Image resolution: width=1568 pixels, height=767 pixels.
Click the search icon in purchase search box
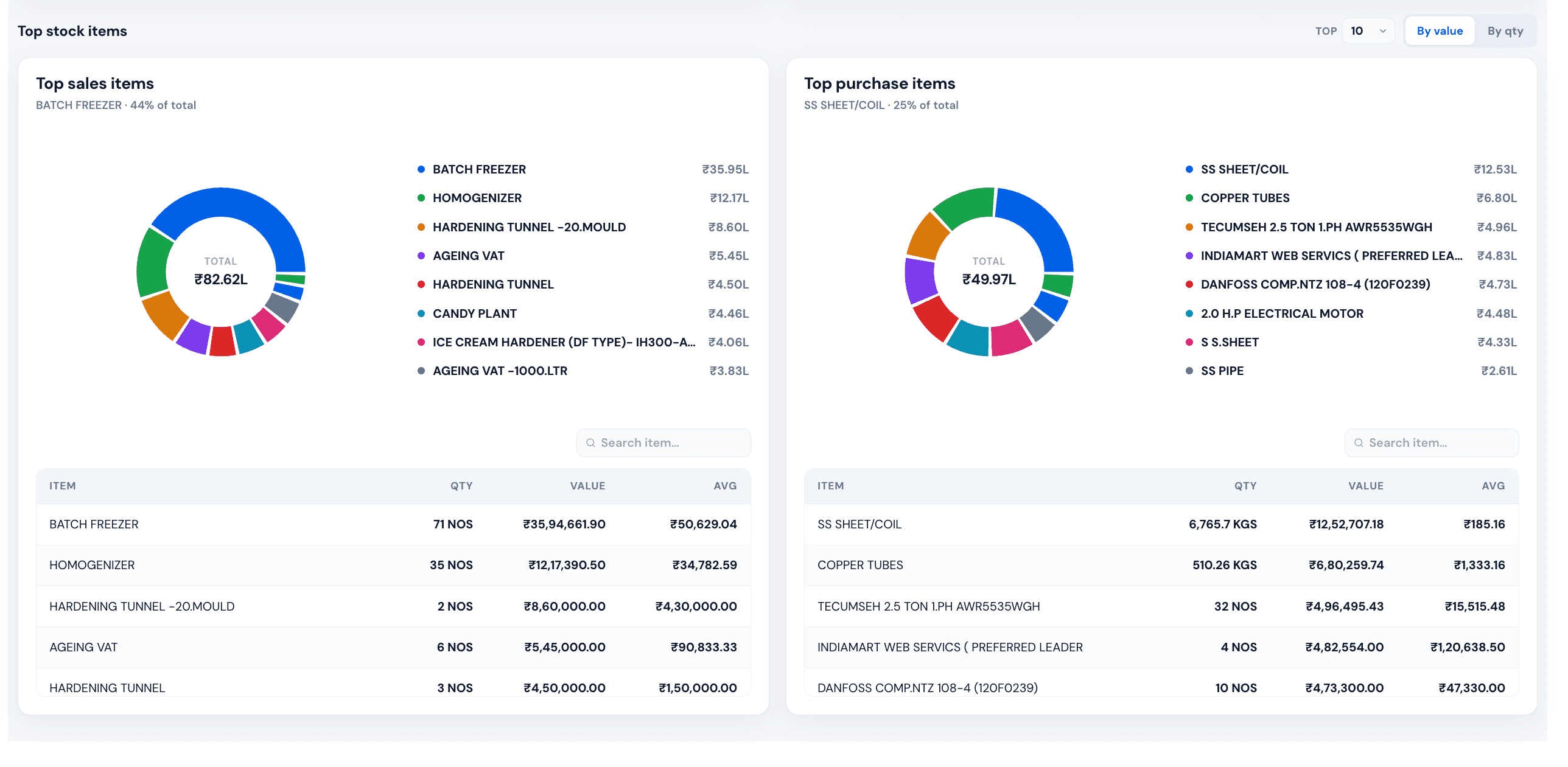click(1358, 443)
